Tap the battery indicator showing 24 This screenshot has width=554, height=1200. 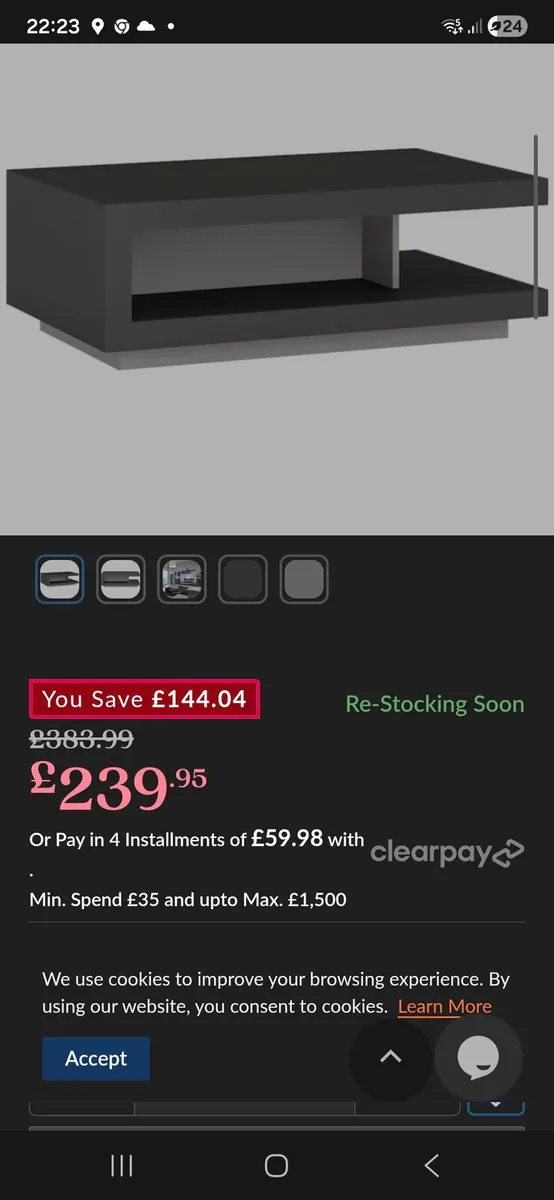(508, 27)
